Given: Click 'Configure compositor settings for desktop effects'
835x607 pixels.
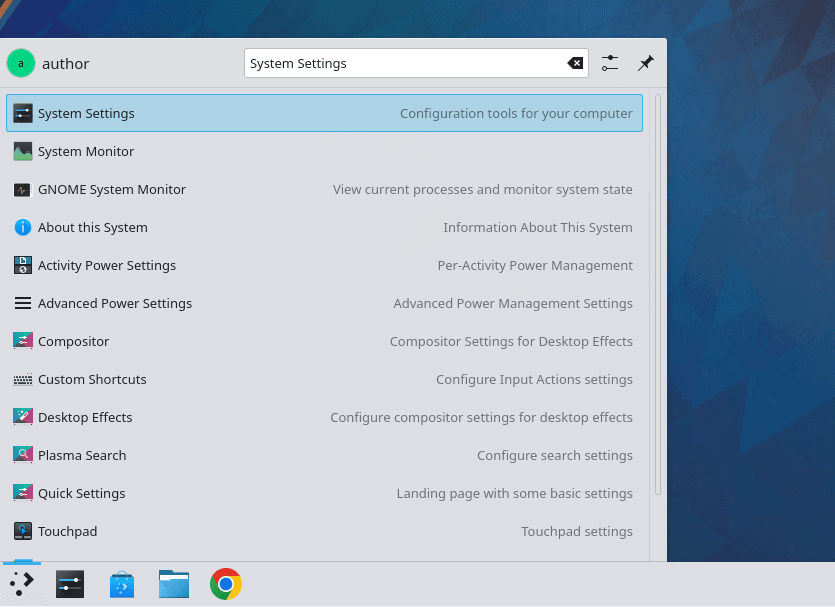Looking at the screenshot, I should coord(481,417).
